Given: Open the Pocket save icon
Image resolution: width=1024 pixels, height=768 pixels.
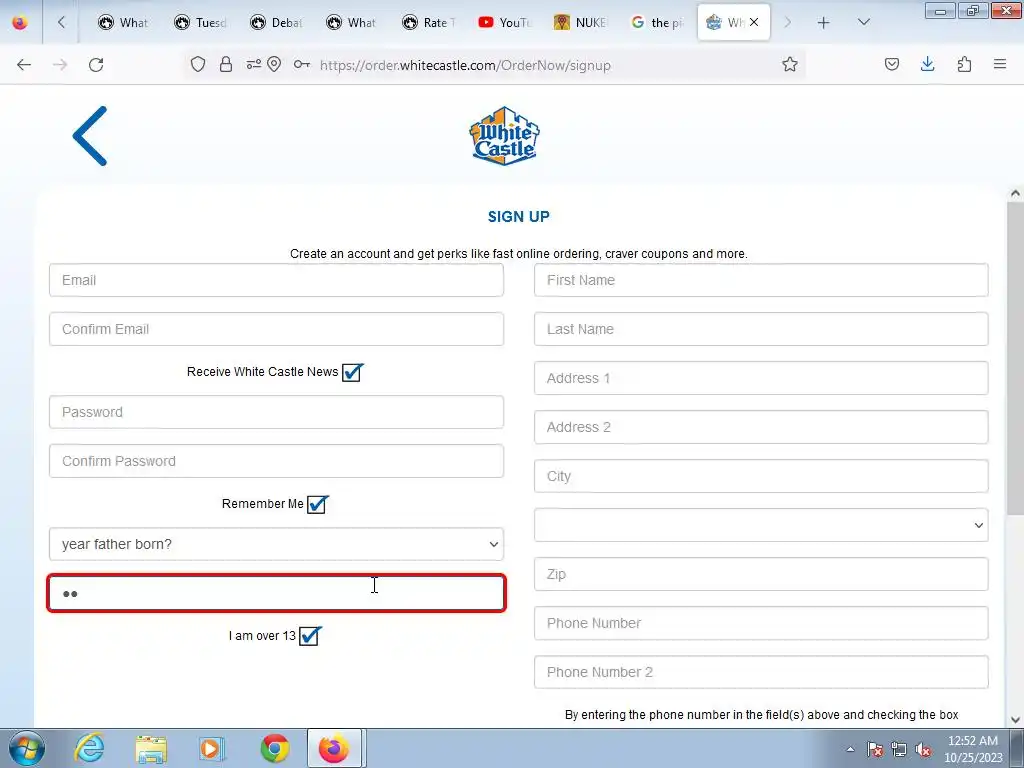Looking at the screenshot, I should [x=891, y=64].
